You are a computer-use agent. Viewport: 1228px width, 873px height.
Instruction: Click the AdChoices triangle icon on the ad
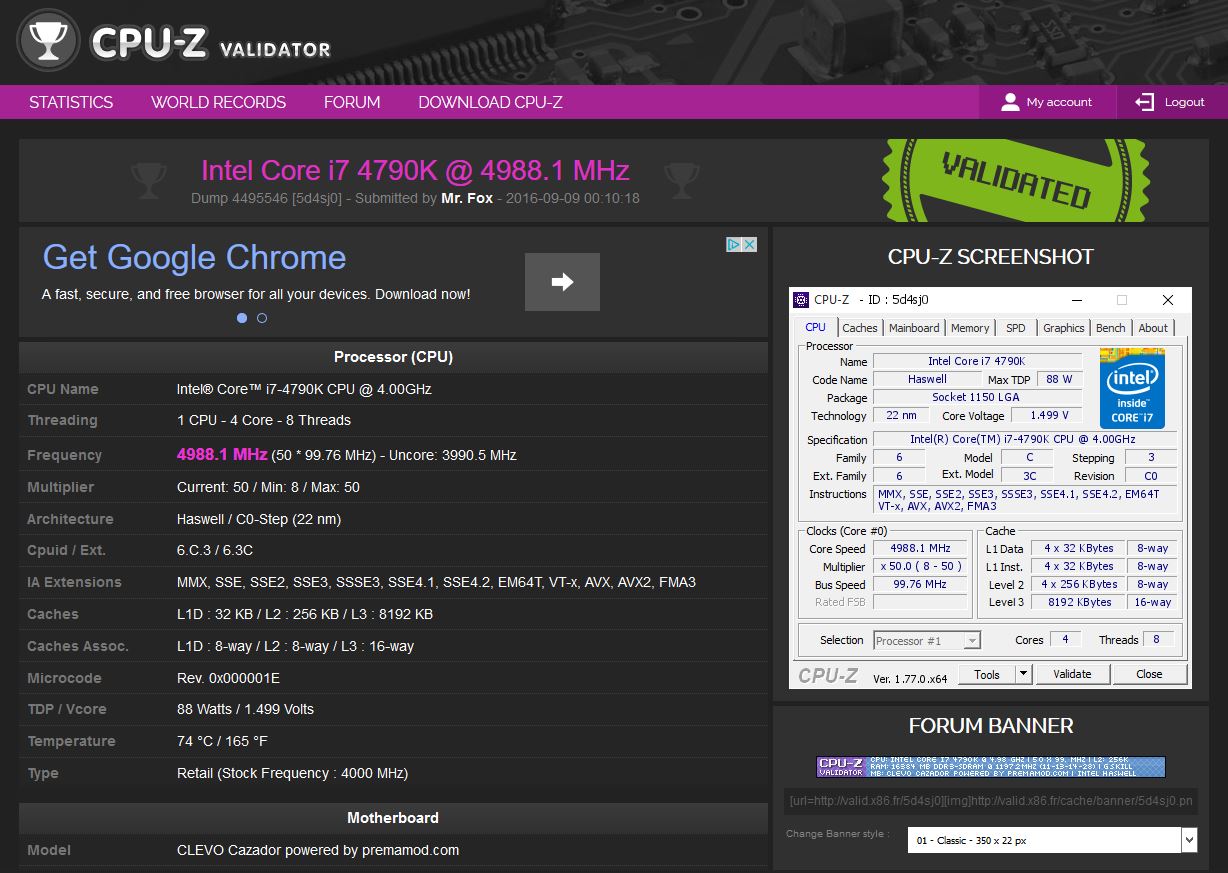pyautogui.click(x=733, y=244)
